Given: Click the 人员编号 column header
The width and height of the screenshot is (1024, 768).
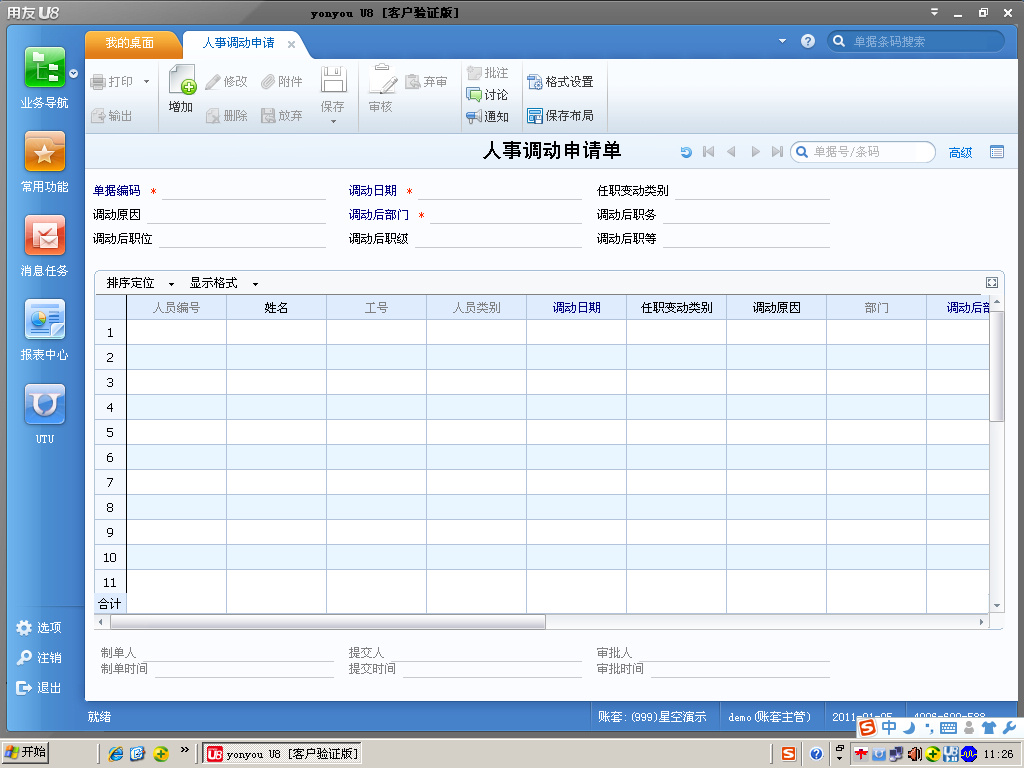Looking at the screenshot, I should (176, 308).
